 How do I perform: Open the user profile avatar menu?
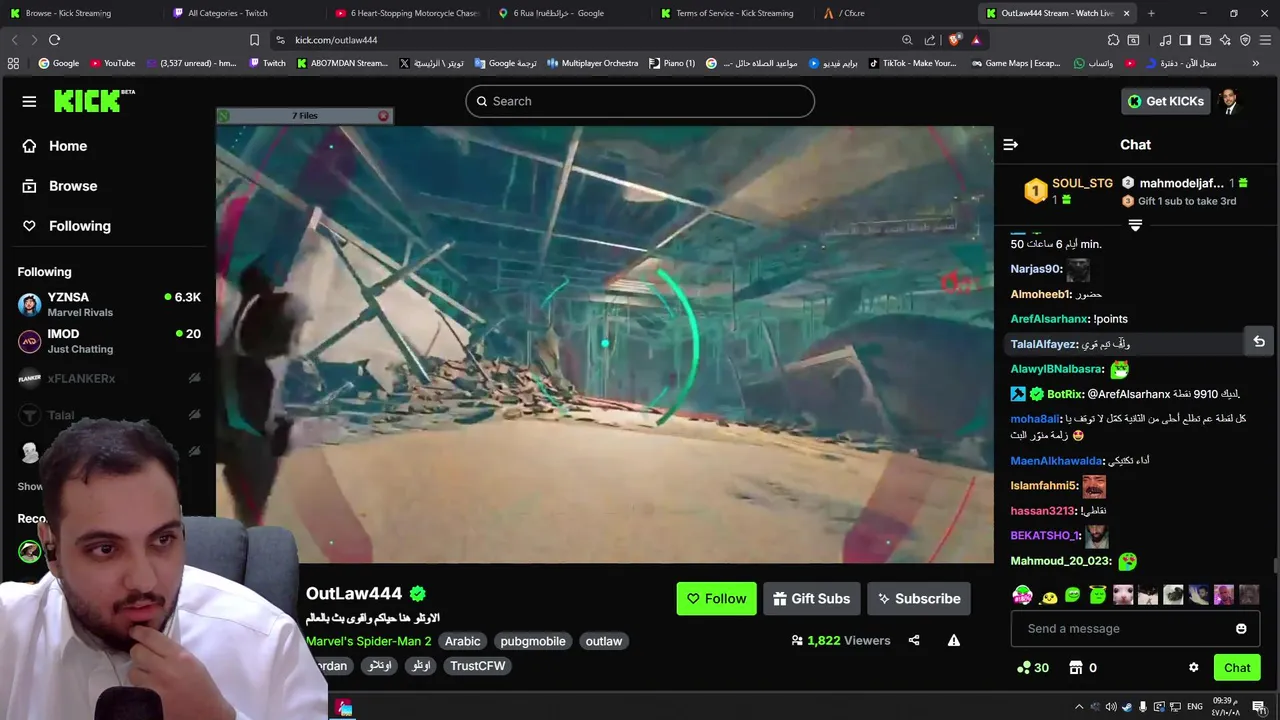pos(1229,101)
